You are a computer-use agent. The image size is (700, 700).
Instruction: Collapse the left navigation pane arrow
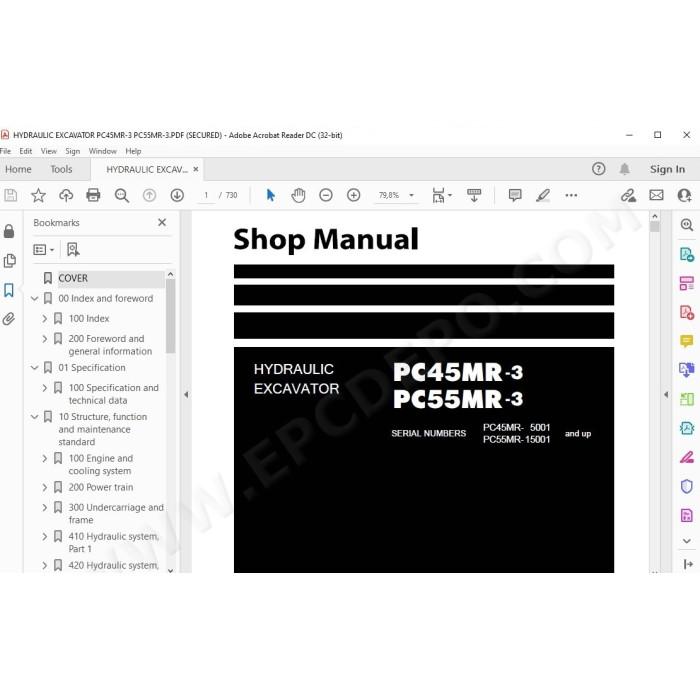(186, 395)
